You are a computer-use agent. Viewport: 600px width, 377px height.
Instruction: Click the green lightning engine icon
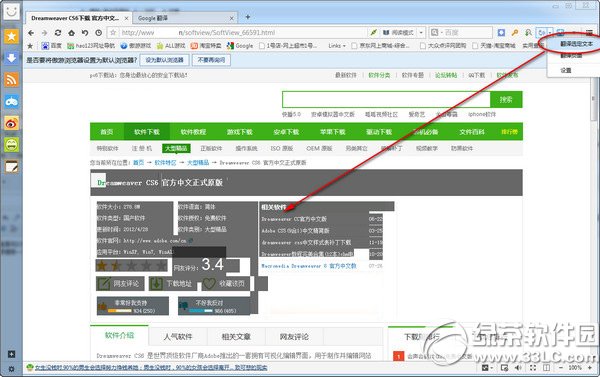[x=373, y=33]
